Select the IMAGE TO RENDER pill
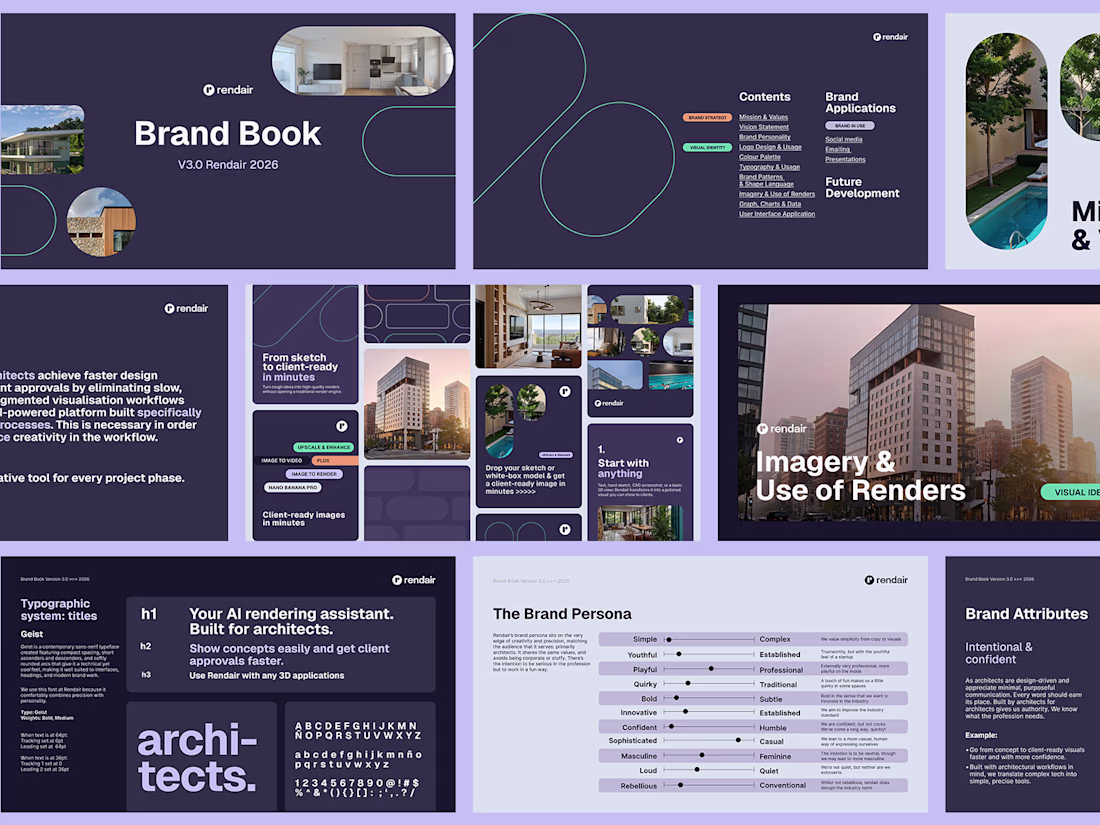The width and height of the screenshot is (1100, 825). click(x=314, y=474)
